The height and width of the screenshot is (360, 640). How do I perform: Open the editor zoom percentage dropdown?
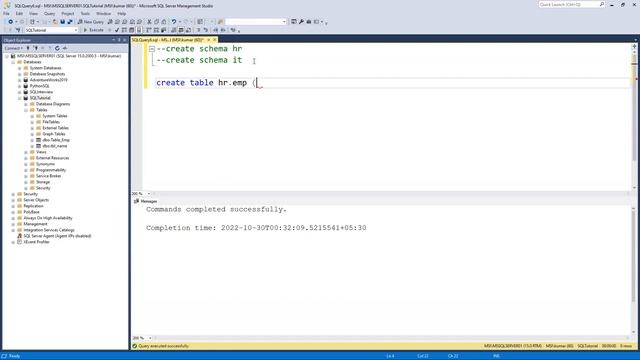tap(149, 193)
